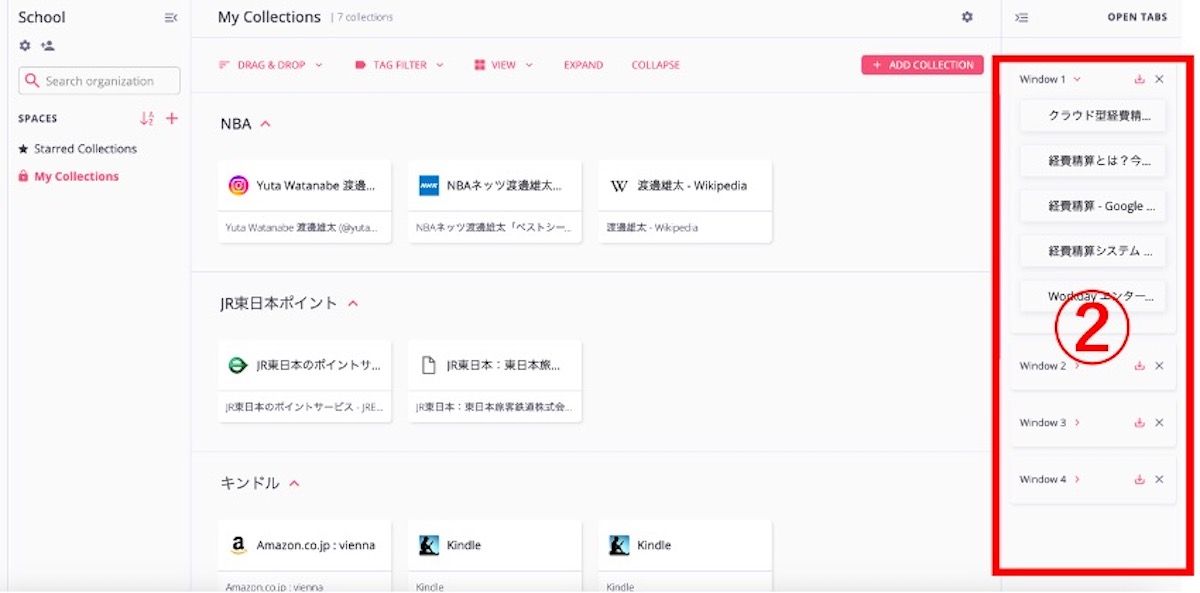Focus the Search organization field

99,81
